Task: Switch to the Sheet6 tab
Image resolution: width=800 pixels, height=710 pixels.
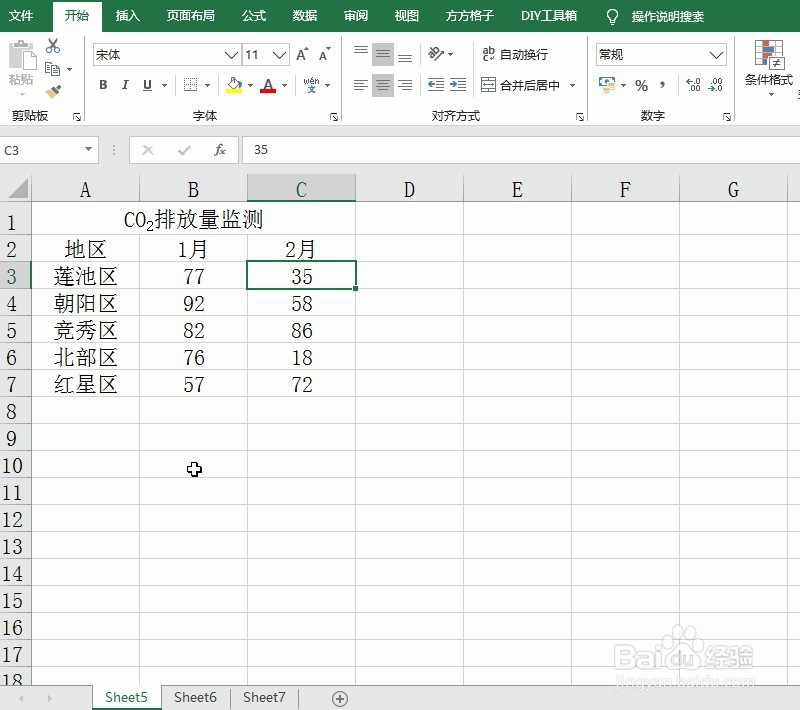Action: 195,697
